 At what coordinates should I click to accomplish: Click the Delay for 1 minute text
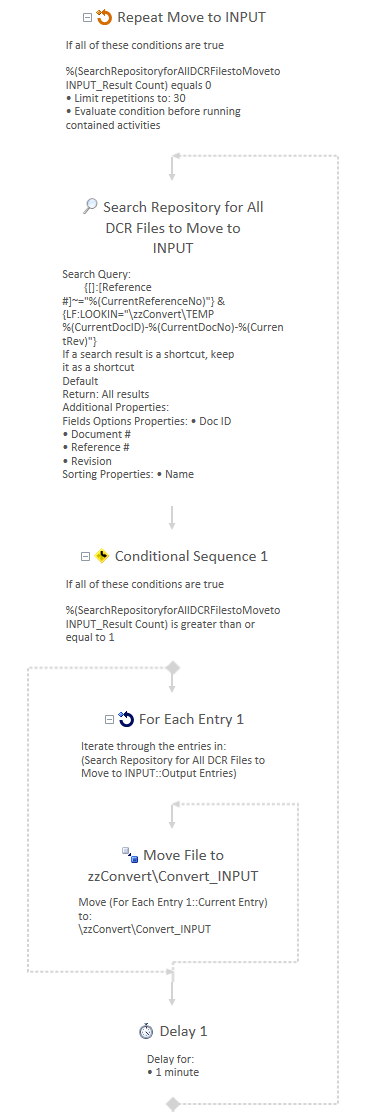pyautogui.click(x=173, y=1066)
